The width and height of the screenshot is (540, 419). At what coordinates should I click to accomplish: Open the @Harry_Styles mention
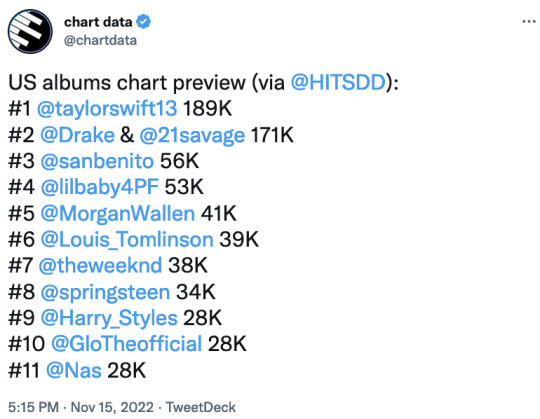(109, 318)
